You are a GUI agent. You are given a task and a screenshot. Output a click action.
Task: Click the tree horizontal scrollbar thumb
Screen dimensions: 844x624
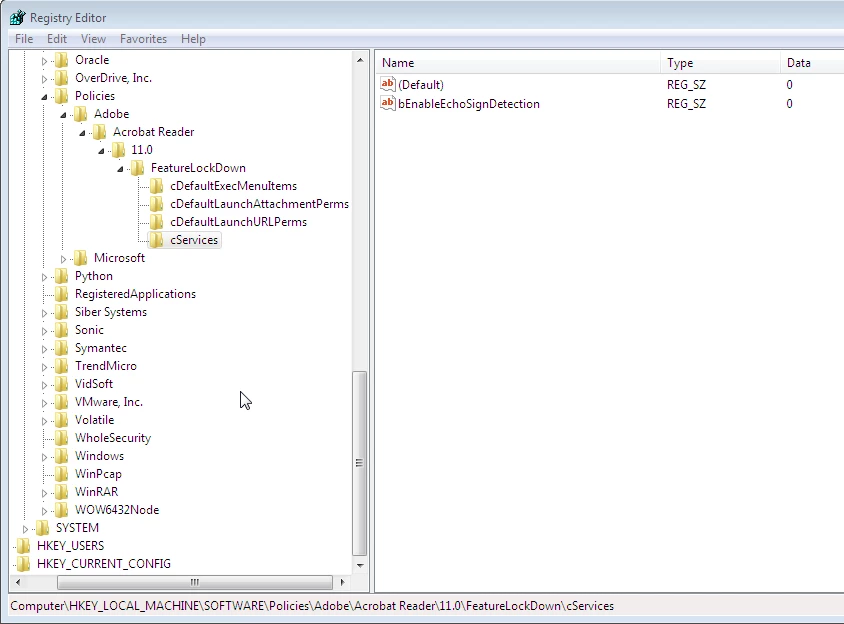coord(195,582)
